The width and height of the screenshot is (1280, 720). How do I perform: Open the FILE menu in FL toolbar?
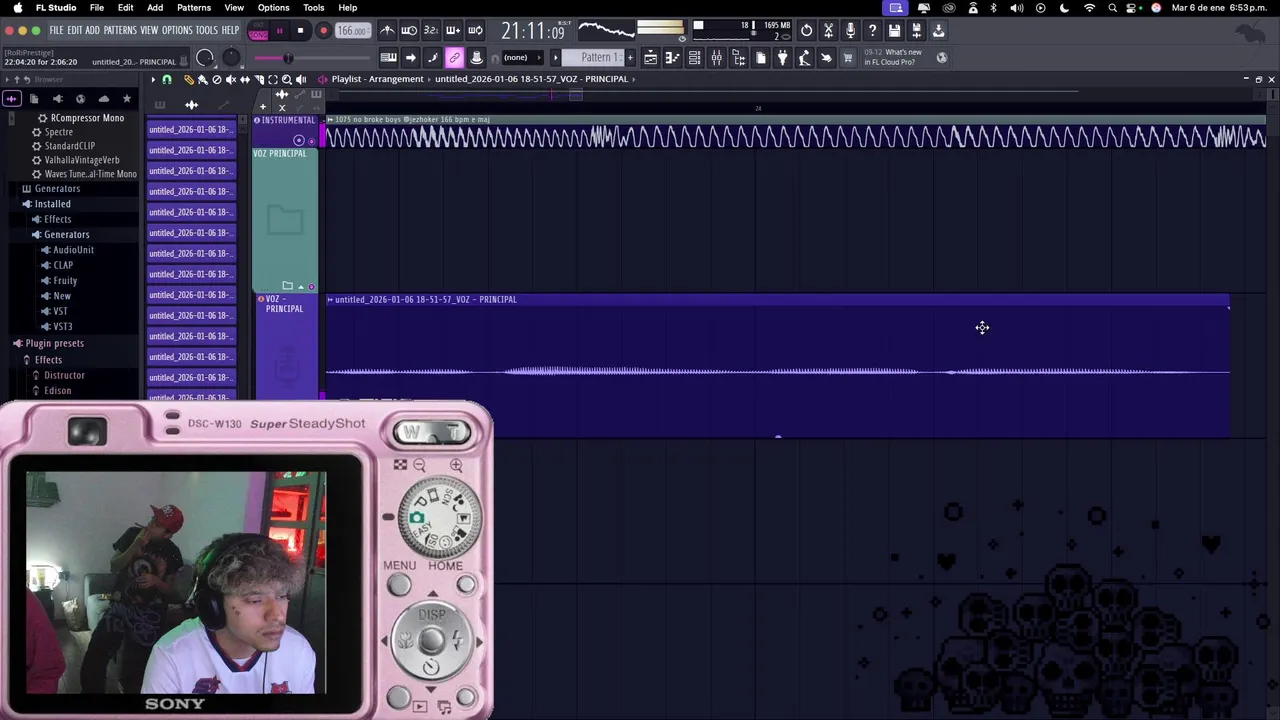click(57, 30)
